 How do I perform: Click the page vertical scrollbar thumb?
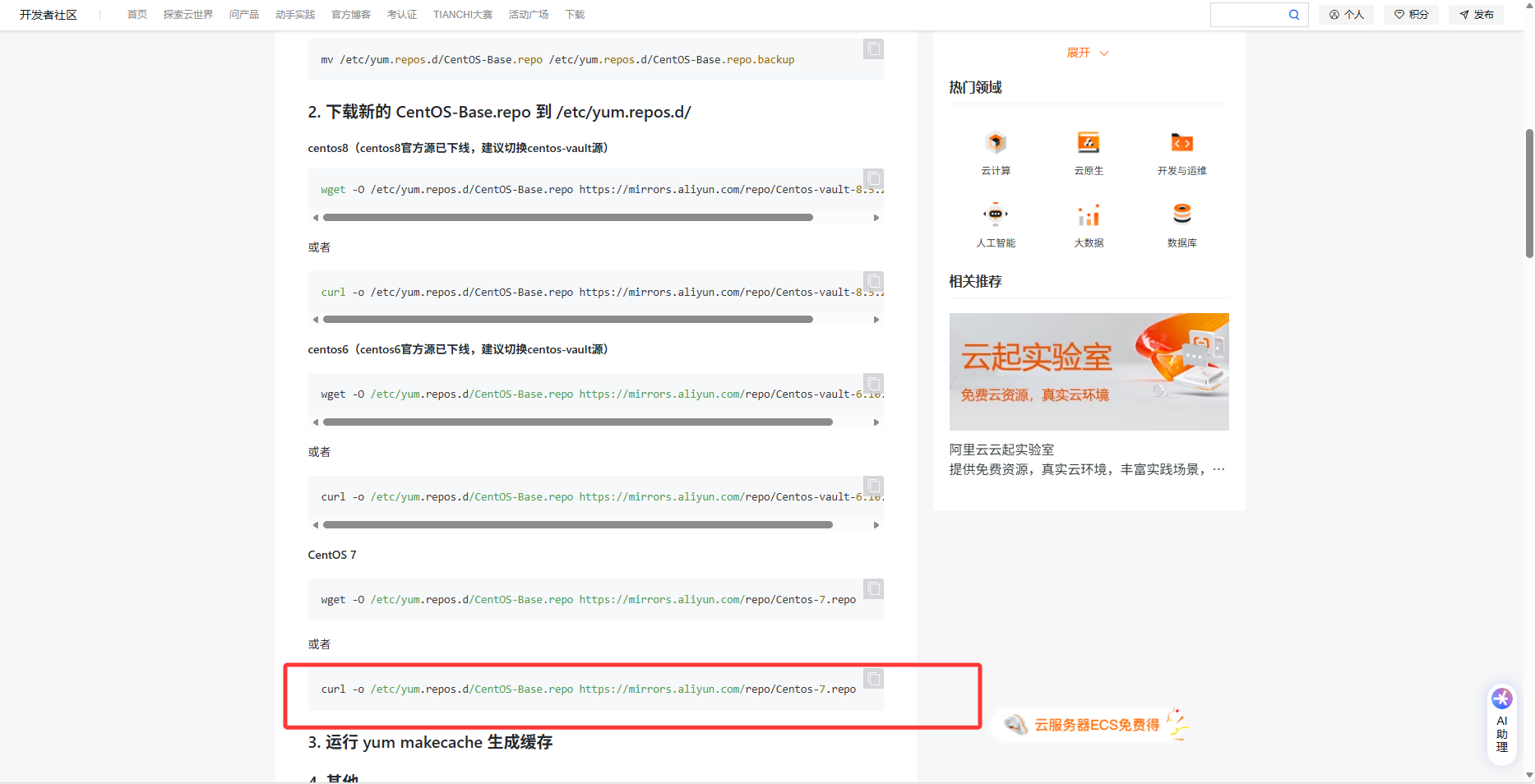(1529, 194)
